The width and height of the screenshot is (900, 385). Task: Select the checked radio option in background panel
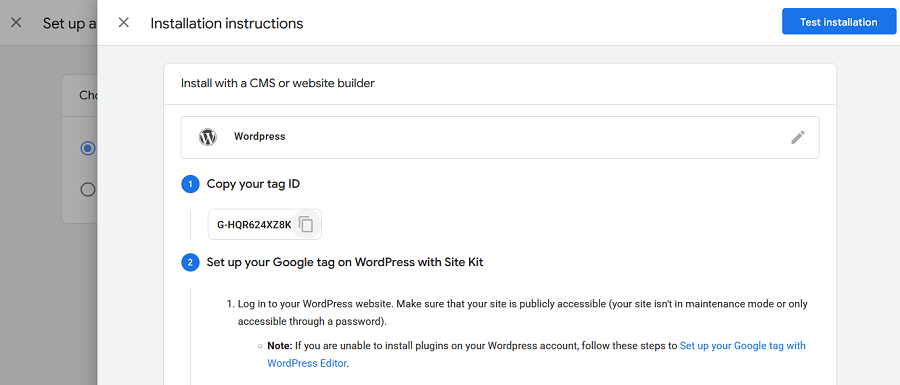(x=87, y=149)
